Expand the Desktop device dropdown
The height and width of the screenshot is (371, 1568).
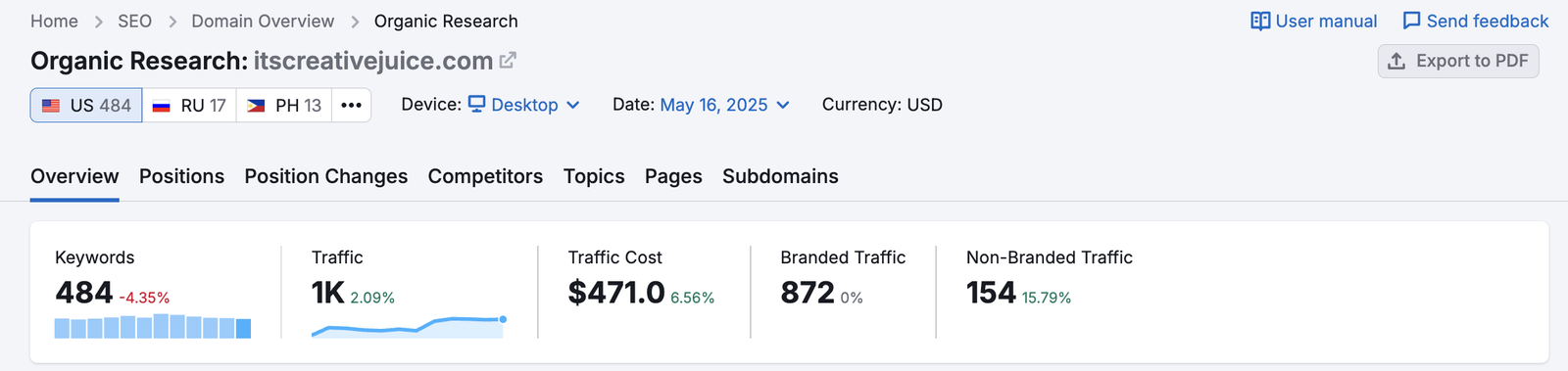524,105
